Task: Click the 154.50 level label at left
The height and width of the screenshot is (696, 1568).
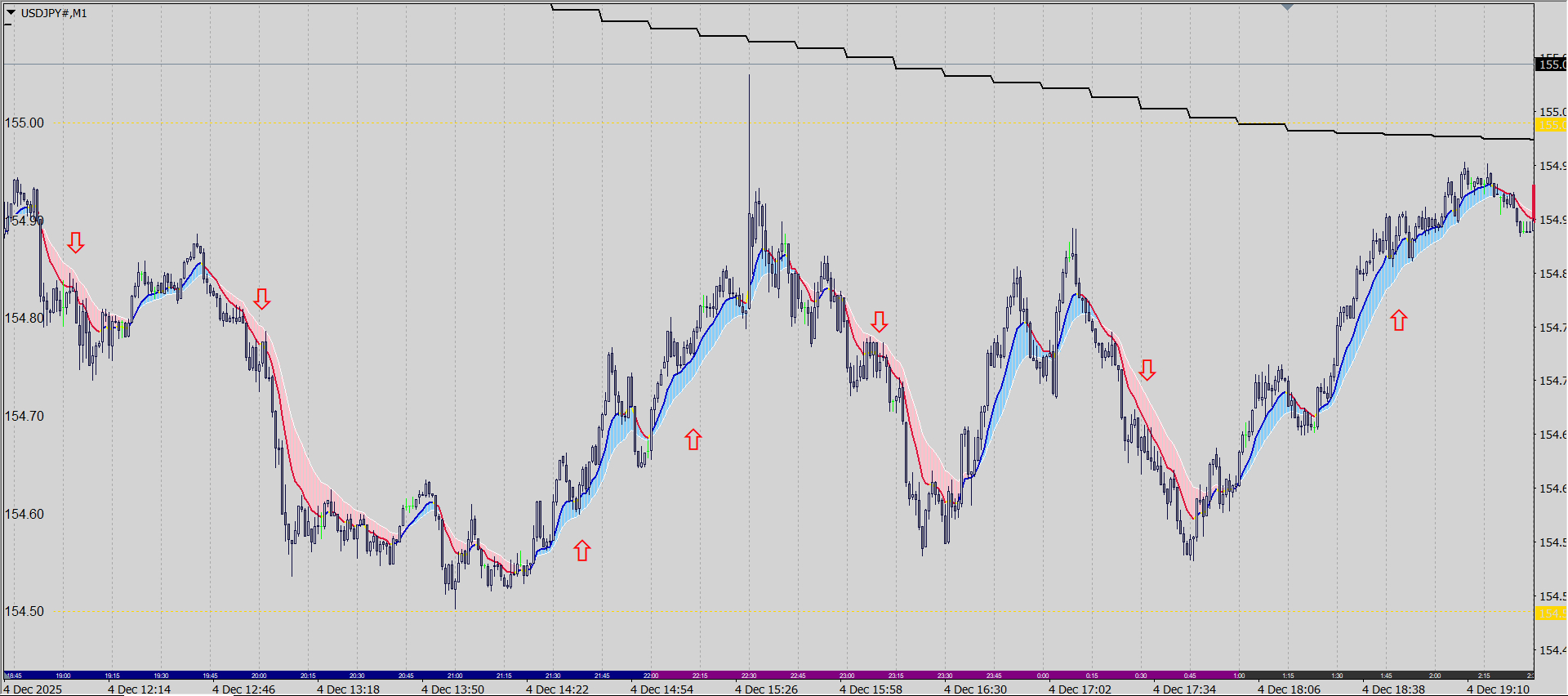Action: (24, 611)
